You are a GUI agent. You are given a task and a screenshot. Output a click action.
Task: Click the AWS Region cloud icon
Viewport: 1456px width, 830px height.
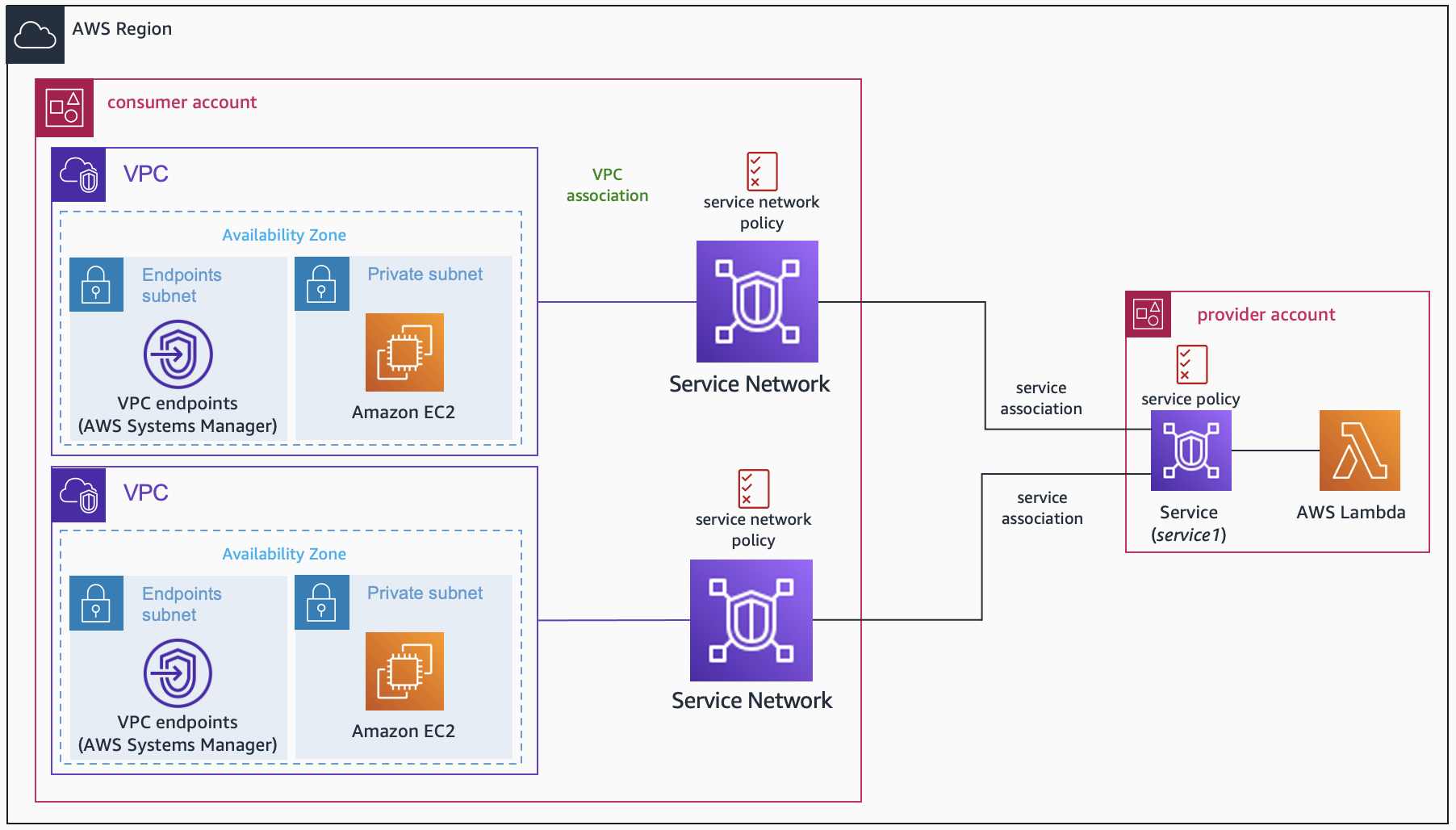coord(36,35)
